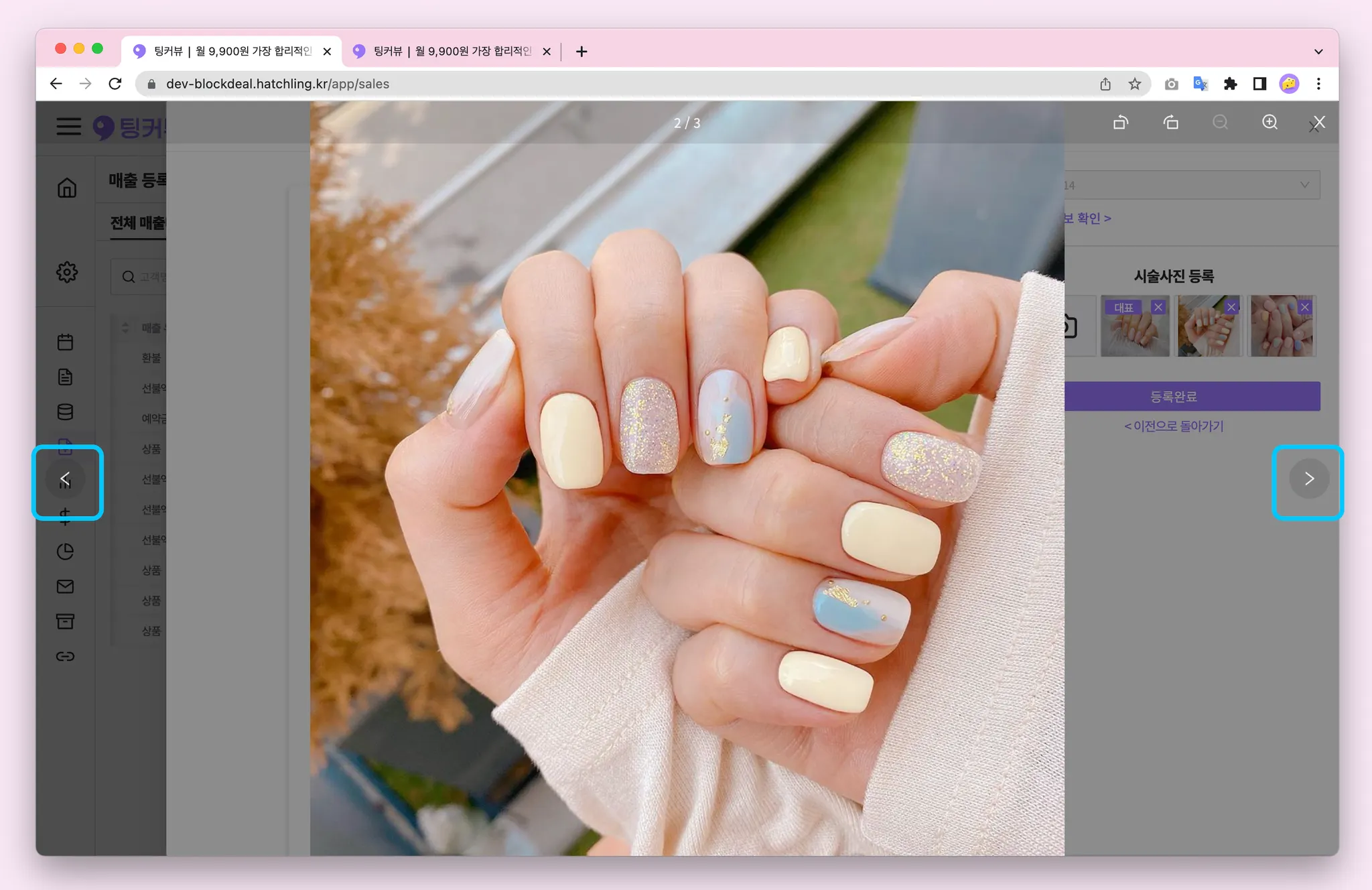Close the image preview viewer

tap(1318, 123)
